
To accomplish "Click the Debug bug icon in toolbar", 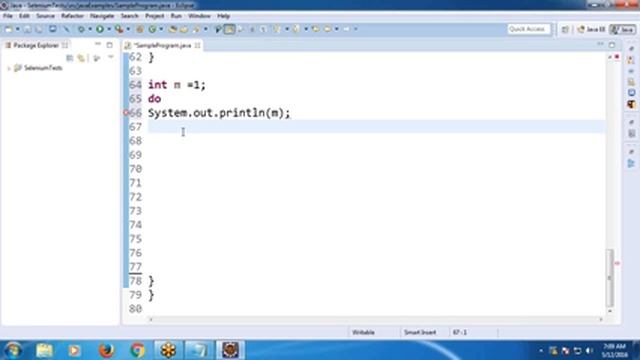I will click(x=81, y=29).
